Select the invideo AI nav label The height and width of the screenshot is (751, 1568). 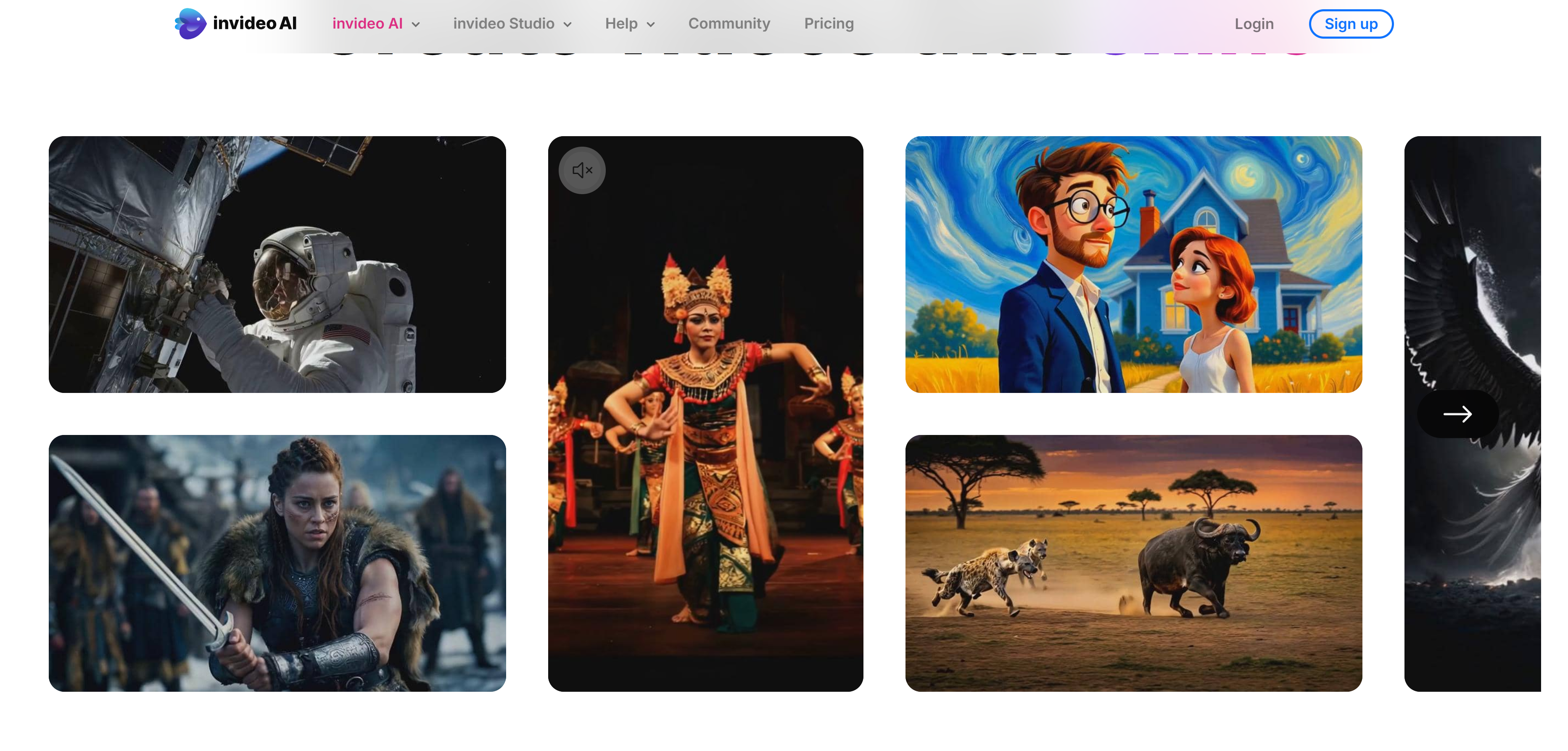367,24
